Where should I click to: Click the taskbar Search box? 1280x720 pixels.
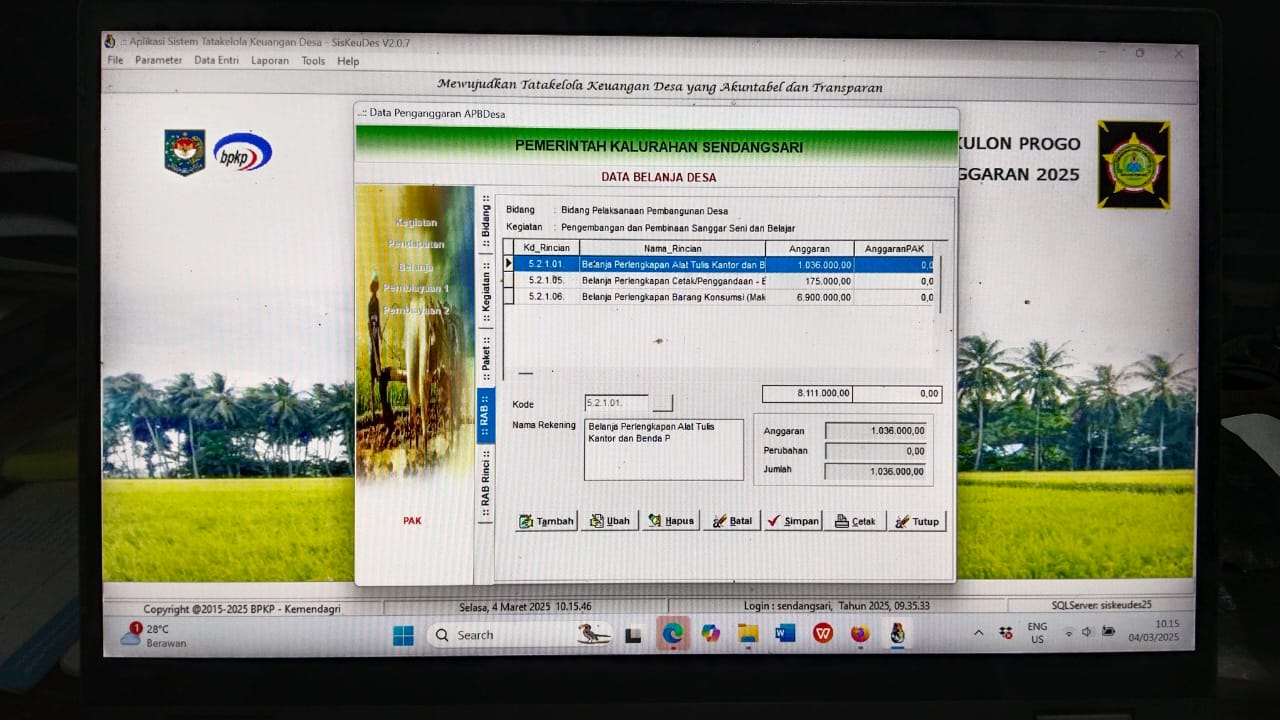point(518,635)
